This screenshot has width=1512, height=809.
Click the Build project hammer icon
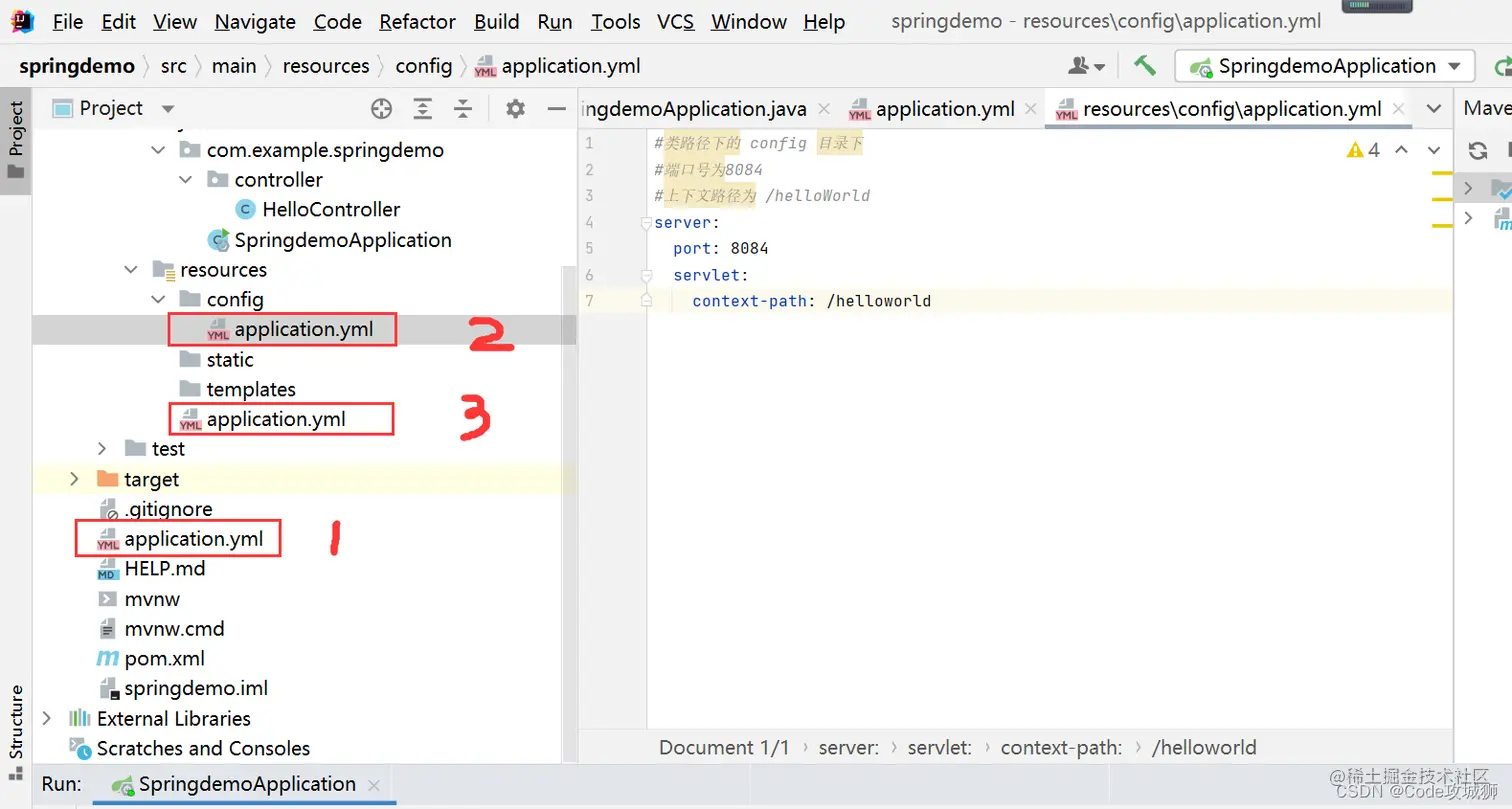click(1144, 66)
